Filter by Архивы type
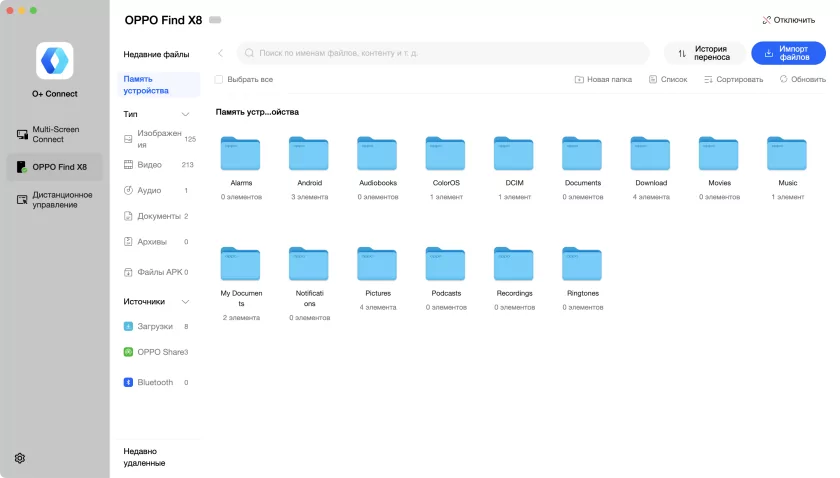 pyautogui.click(x=156, y=242)
